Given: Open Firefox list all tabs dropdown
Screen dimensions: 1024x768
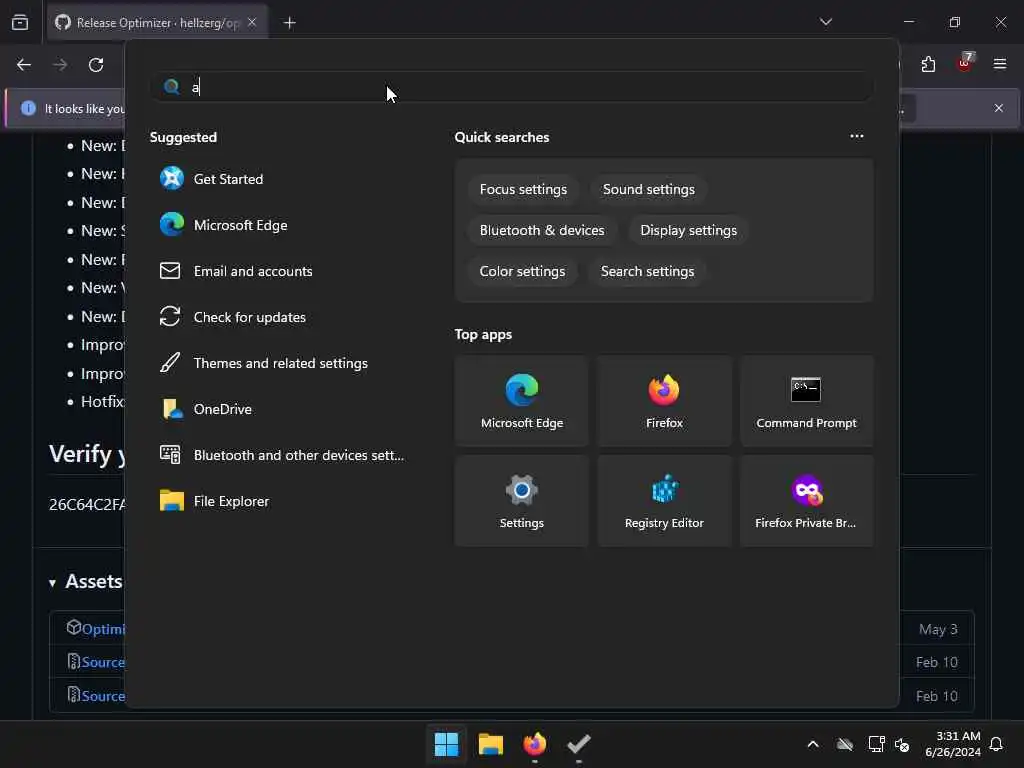Looking at the screenshot, I should (825, 22).
